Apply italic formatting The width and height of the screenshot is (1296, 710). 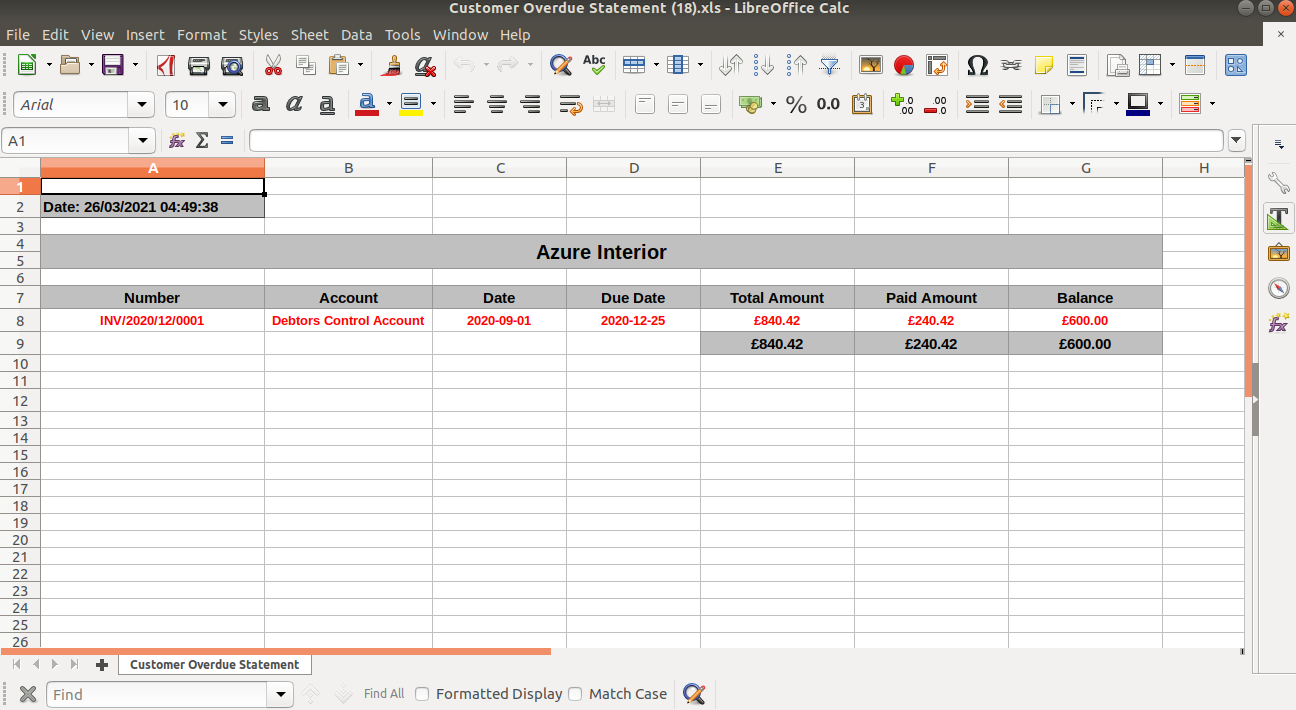(294, 104)
